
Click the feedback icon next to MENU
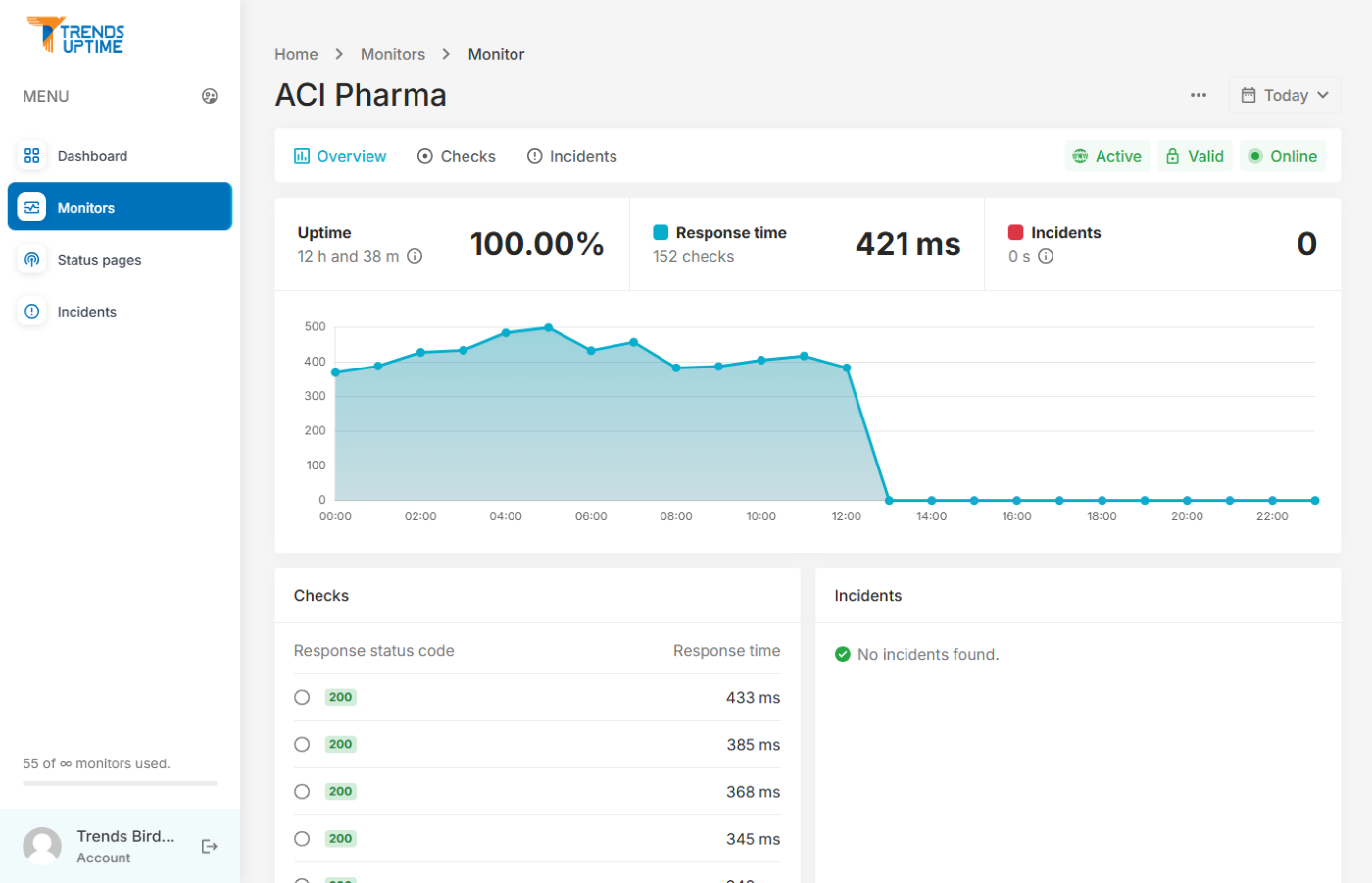(210, 96)
